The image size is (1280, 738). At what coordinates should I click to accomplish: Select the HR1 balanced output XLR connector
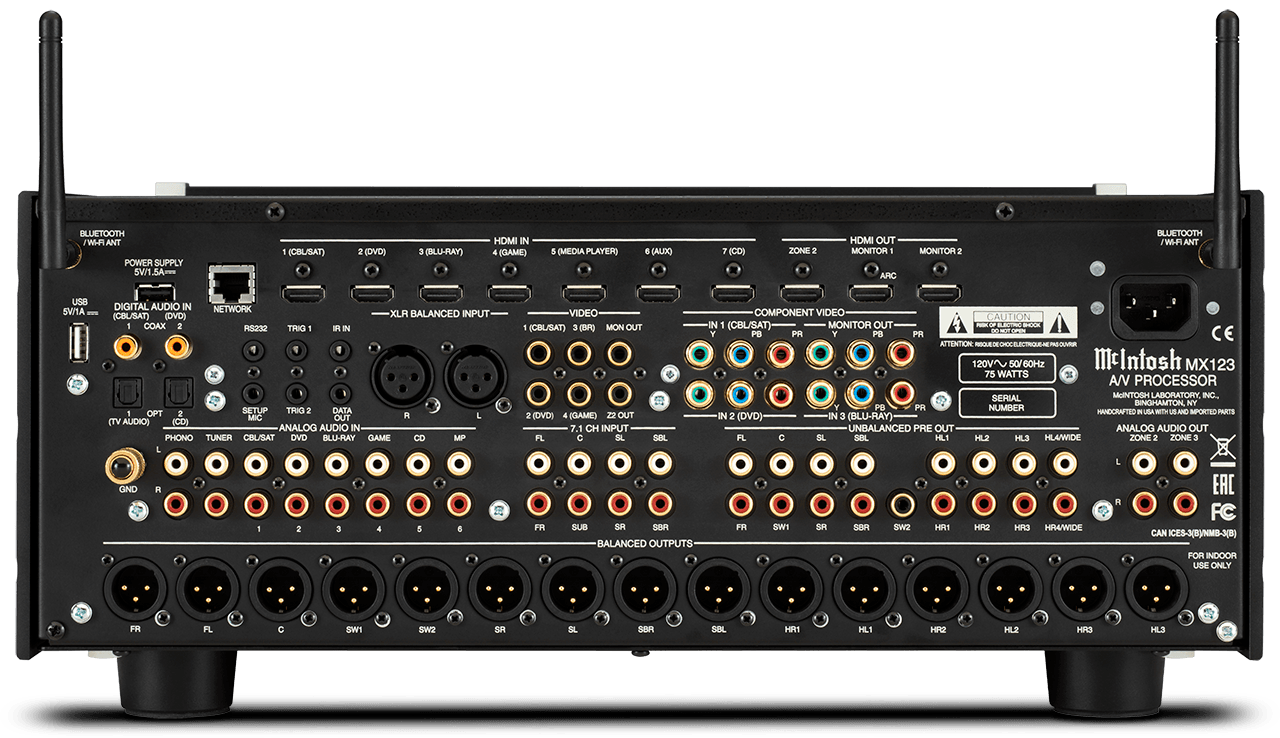pos(792,589)
